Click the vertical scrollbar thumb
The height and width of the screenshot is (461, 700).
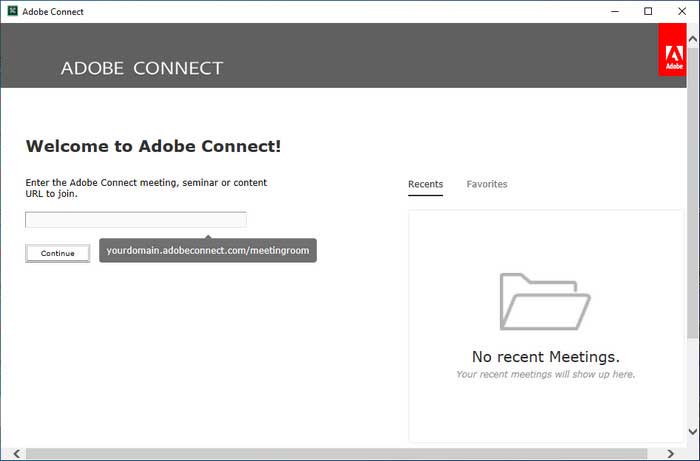[693, 192]
